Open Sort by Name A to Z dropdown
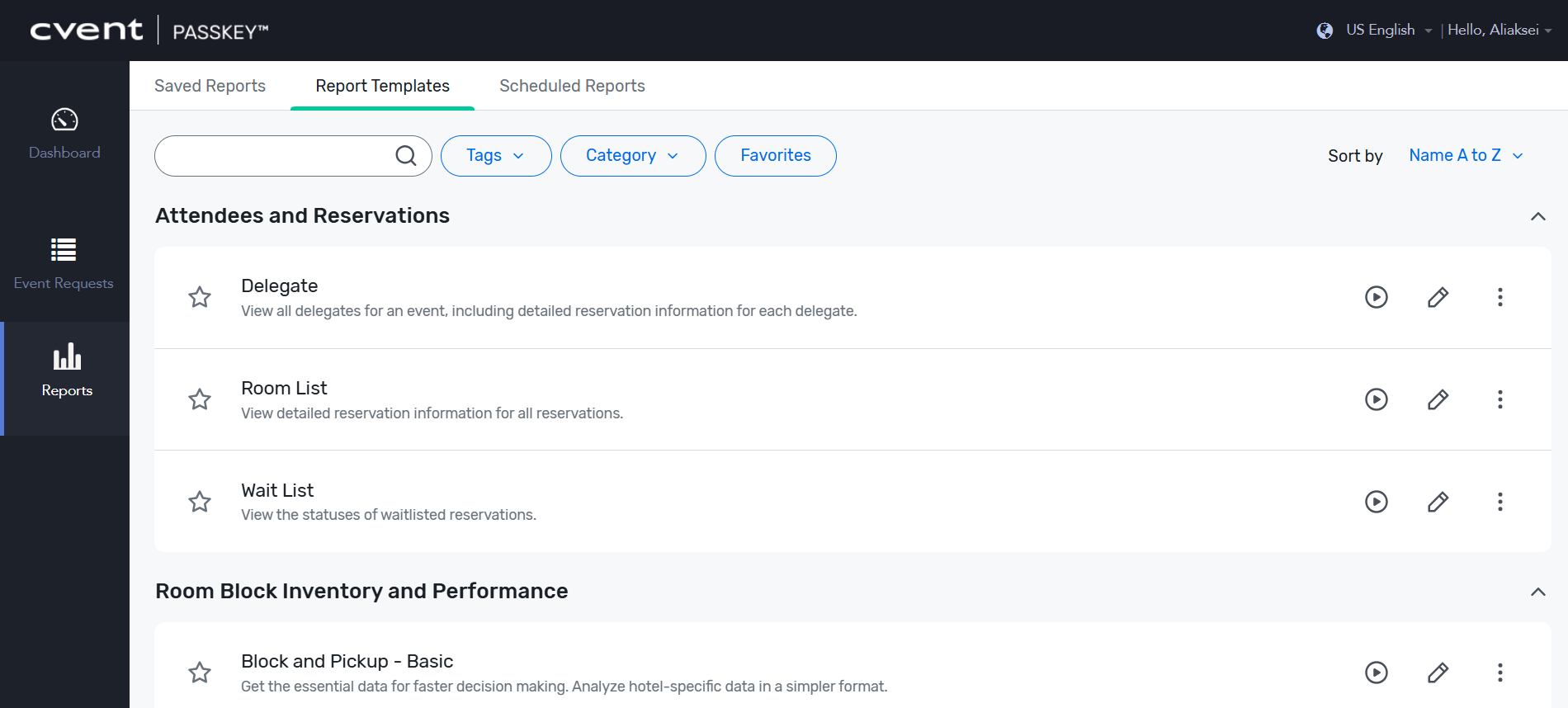1568x708 pixels. [1466, 155]
